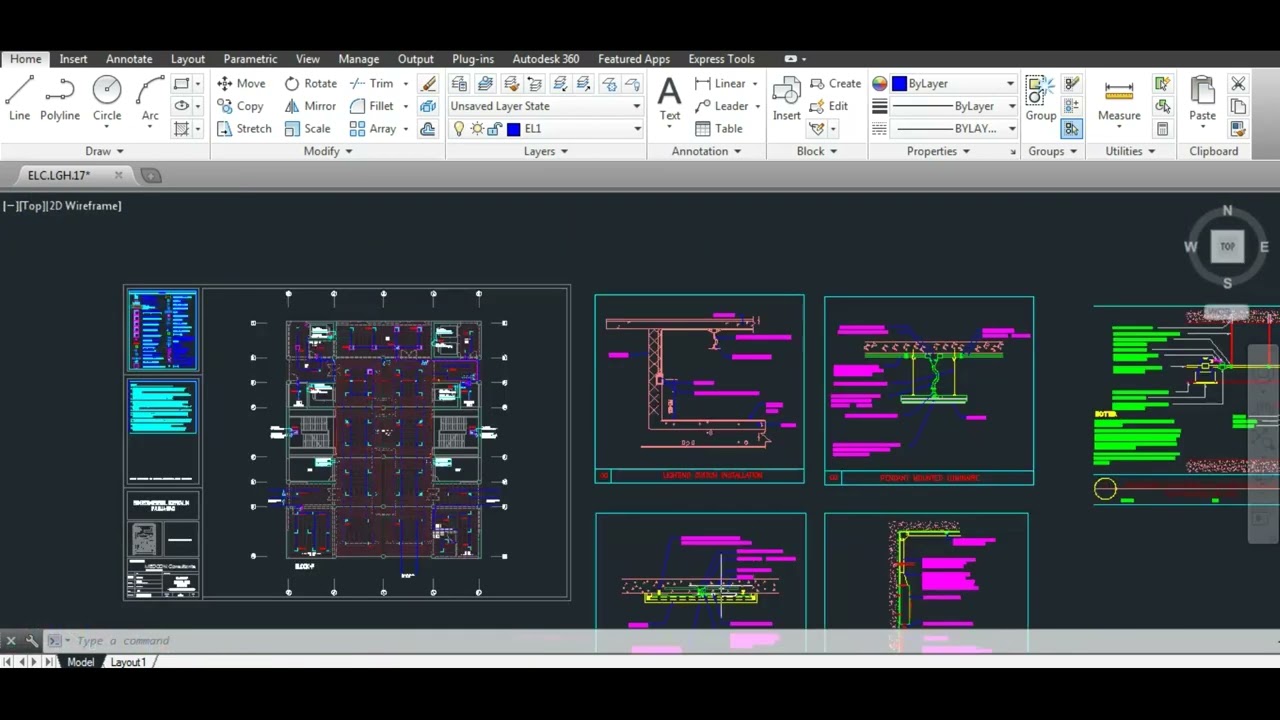Activate the Mirror command
Image resolution: width=1280 pixels, height=720 pixels.
310,106
